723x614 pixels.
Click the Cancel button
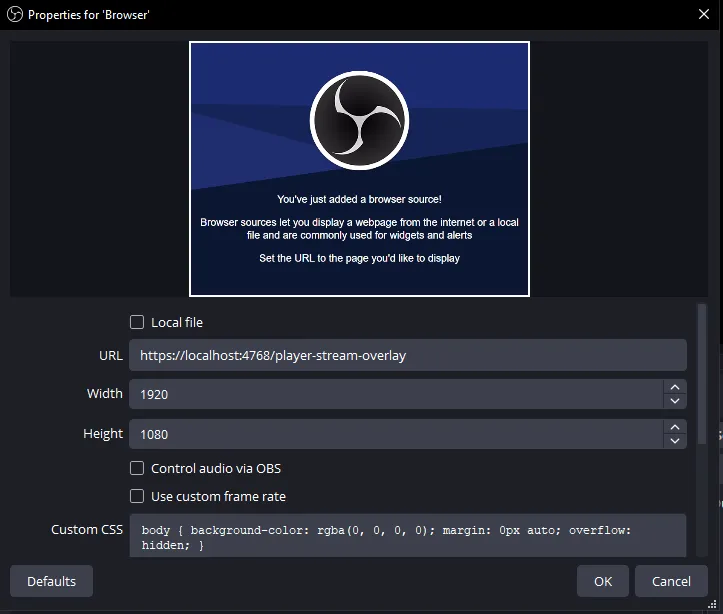click(671, 581)
